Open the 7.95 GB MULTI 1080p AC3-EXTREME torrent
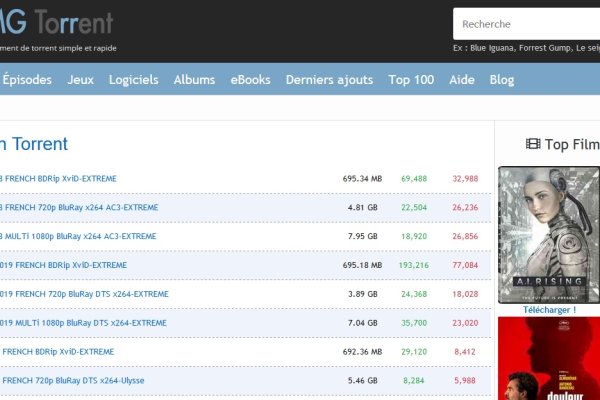The image size is (600, 400). [80, 237]
